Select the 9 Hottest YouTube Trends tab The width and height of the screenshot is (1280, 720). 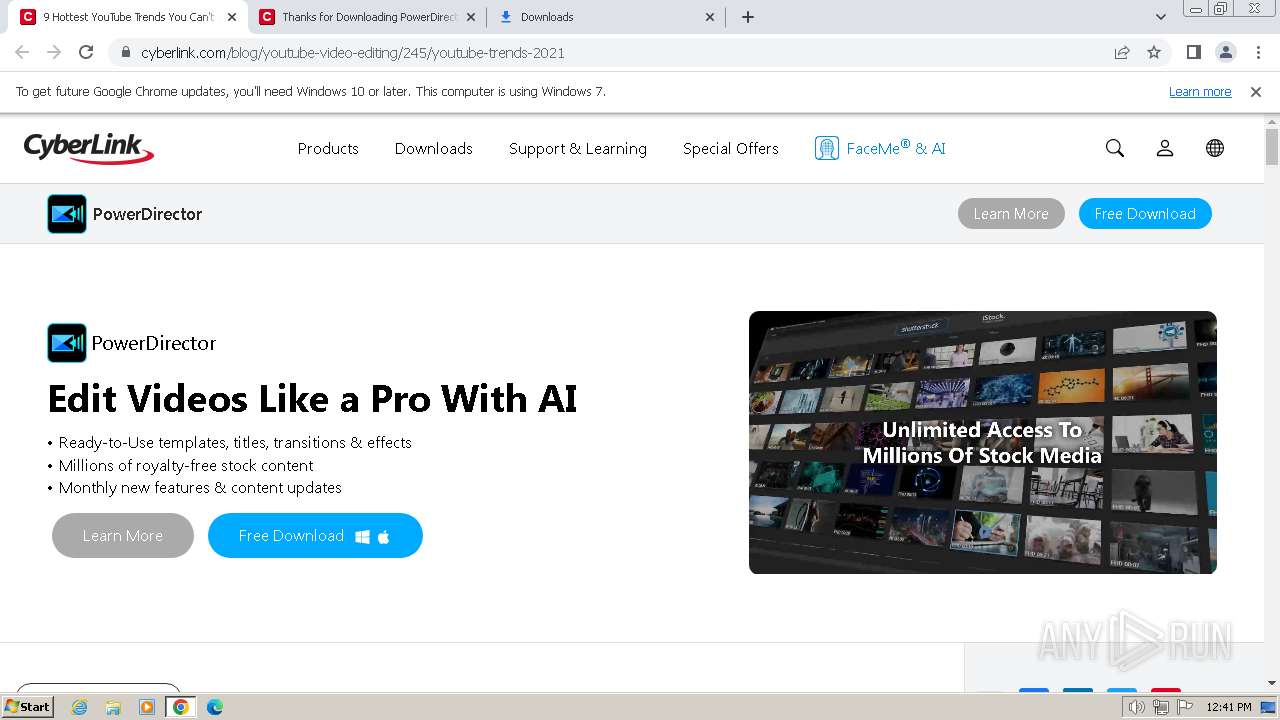[128, 17]
